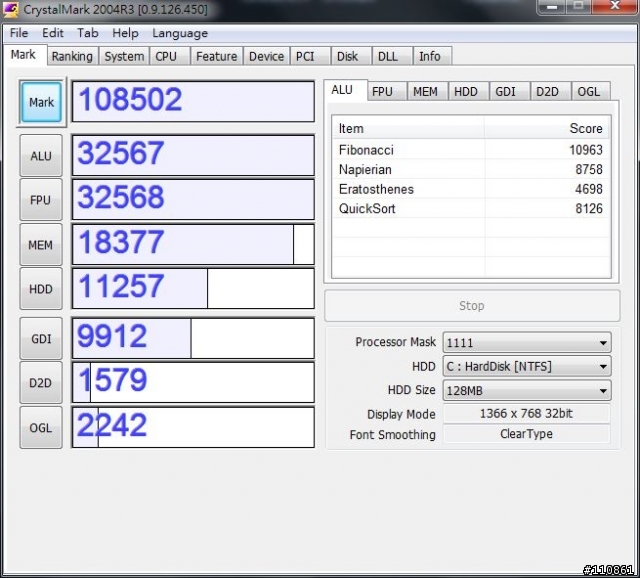Click Fibonacci score 10963
Viewport: 640px width, 578px height.
(586, 150)
